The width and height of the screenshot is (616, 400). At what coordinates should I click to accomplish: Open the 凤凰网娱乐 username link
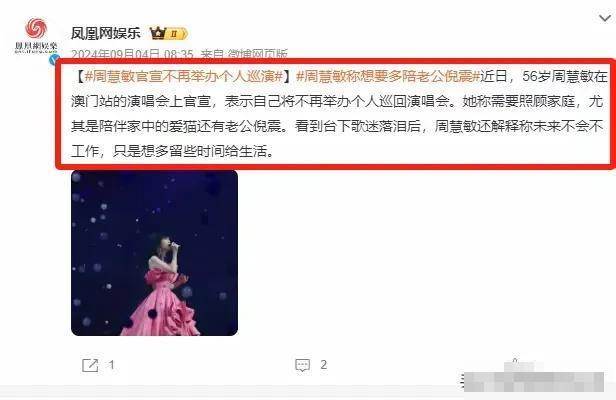(x=106, y=33)
